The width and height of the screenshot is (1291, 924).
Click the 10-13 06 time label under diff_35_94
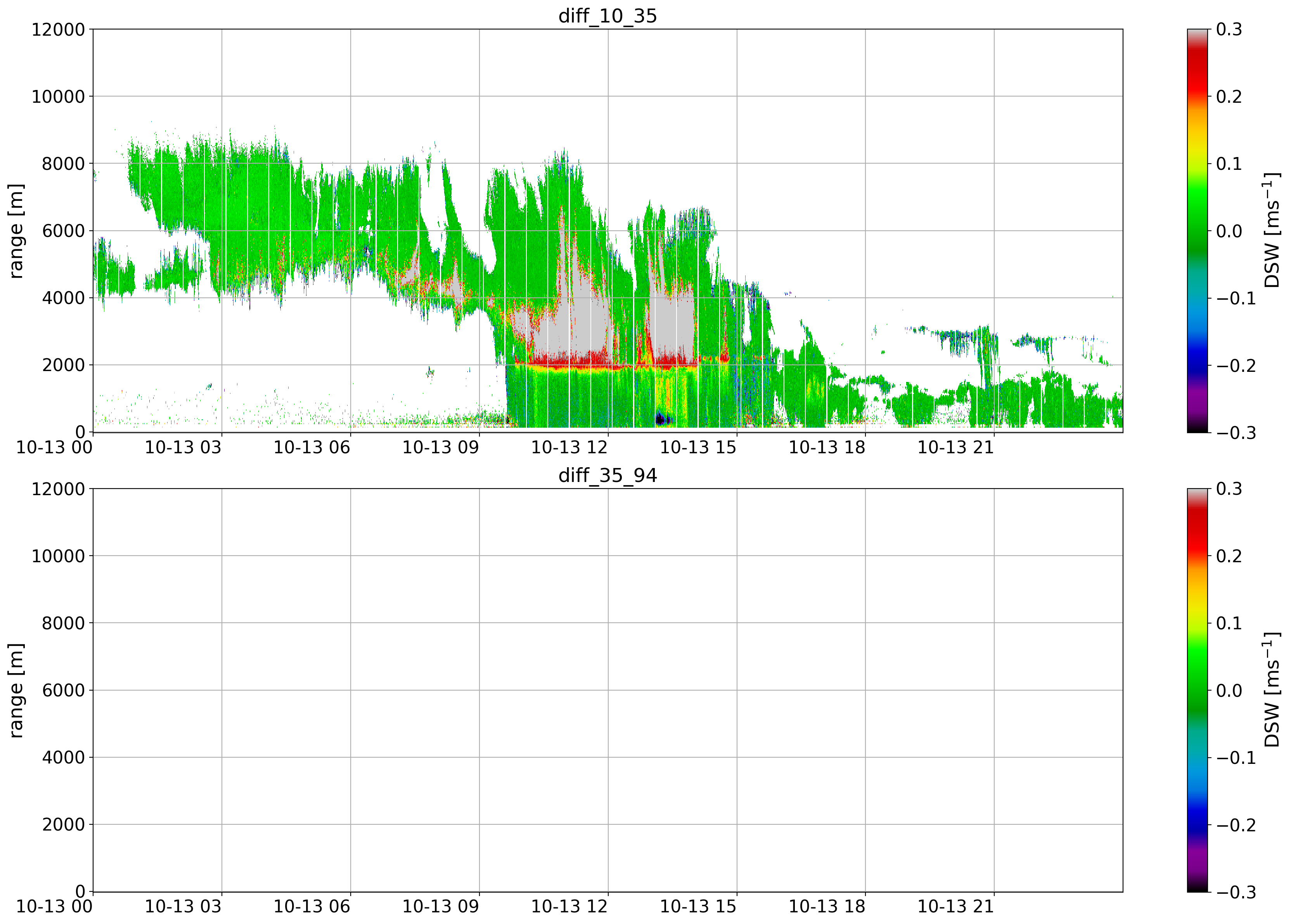click(312, 907)
